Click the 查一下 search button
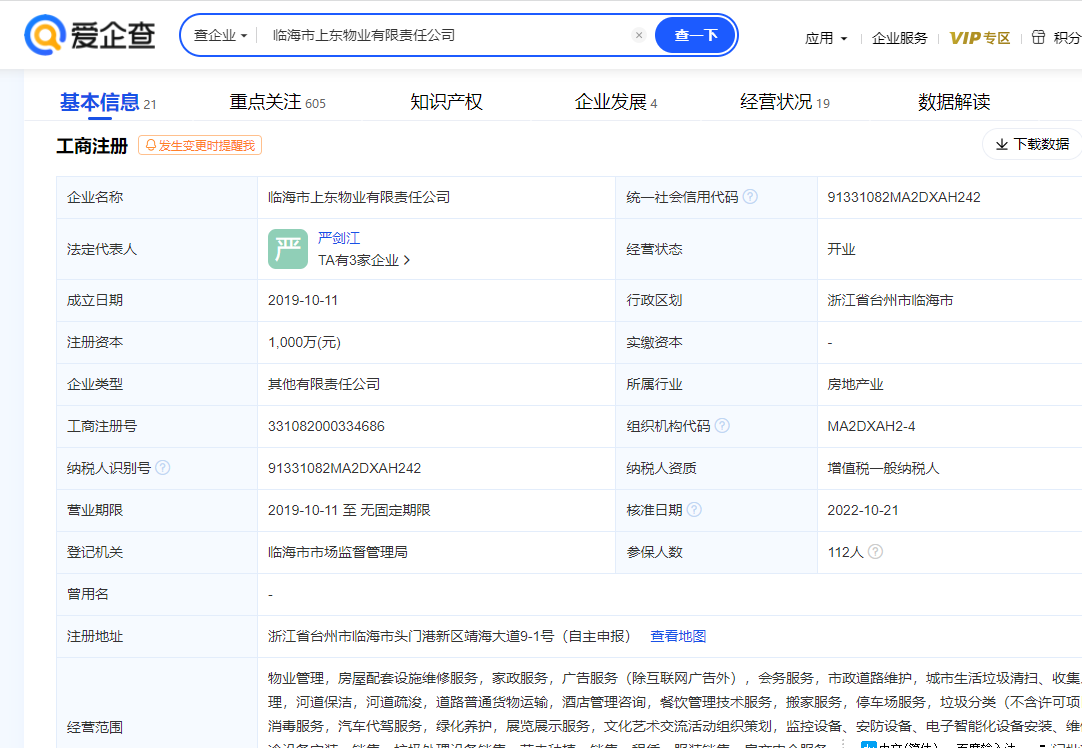This screenshot has width=1082, height=748. pos(696,35)
